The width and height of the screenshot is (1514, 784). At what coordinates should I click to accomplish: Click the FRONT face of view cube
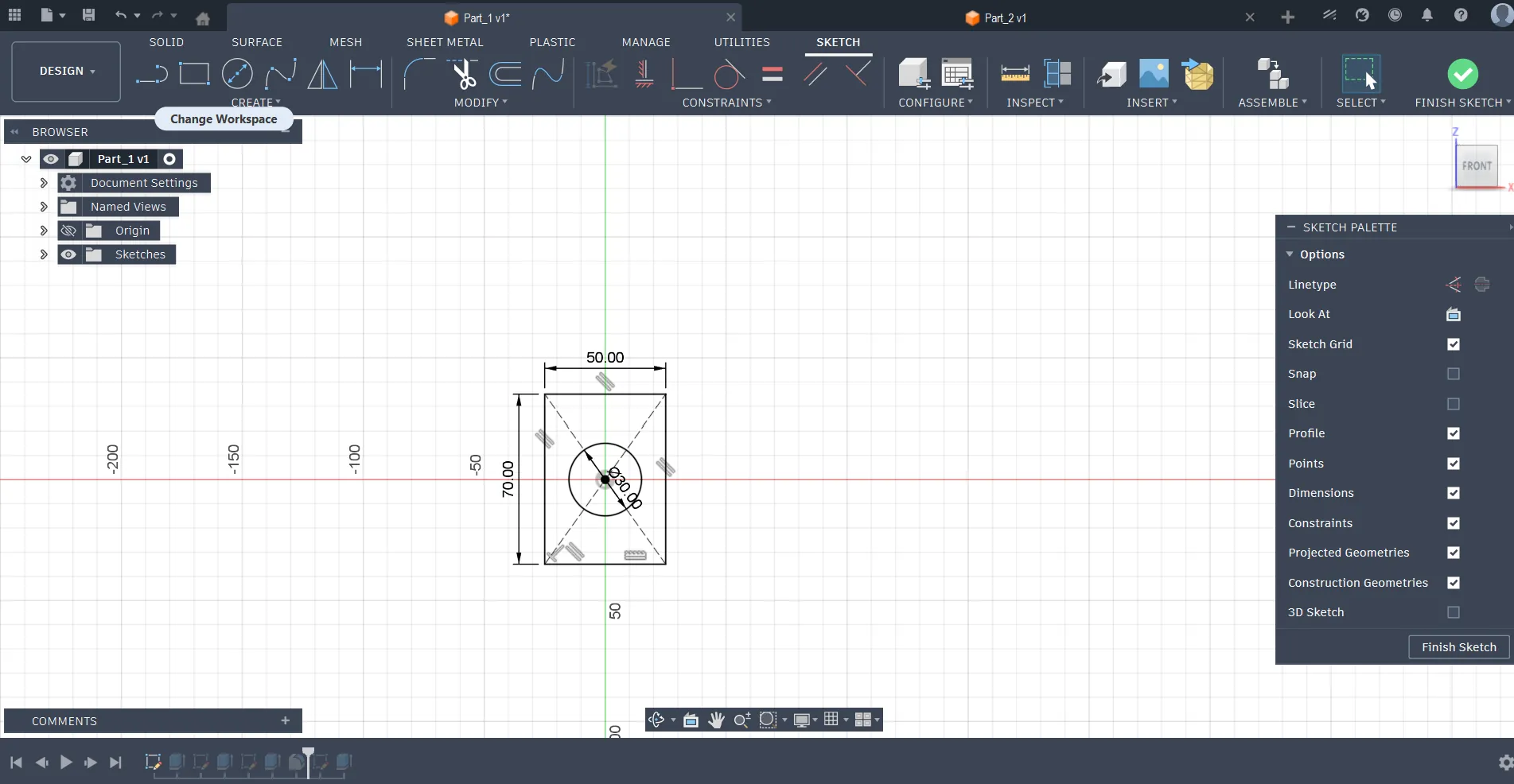pos(1476,166)
